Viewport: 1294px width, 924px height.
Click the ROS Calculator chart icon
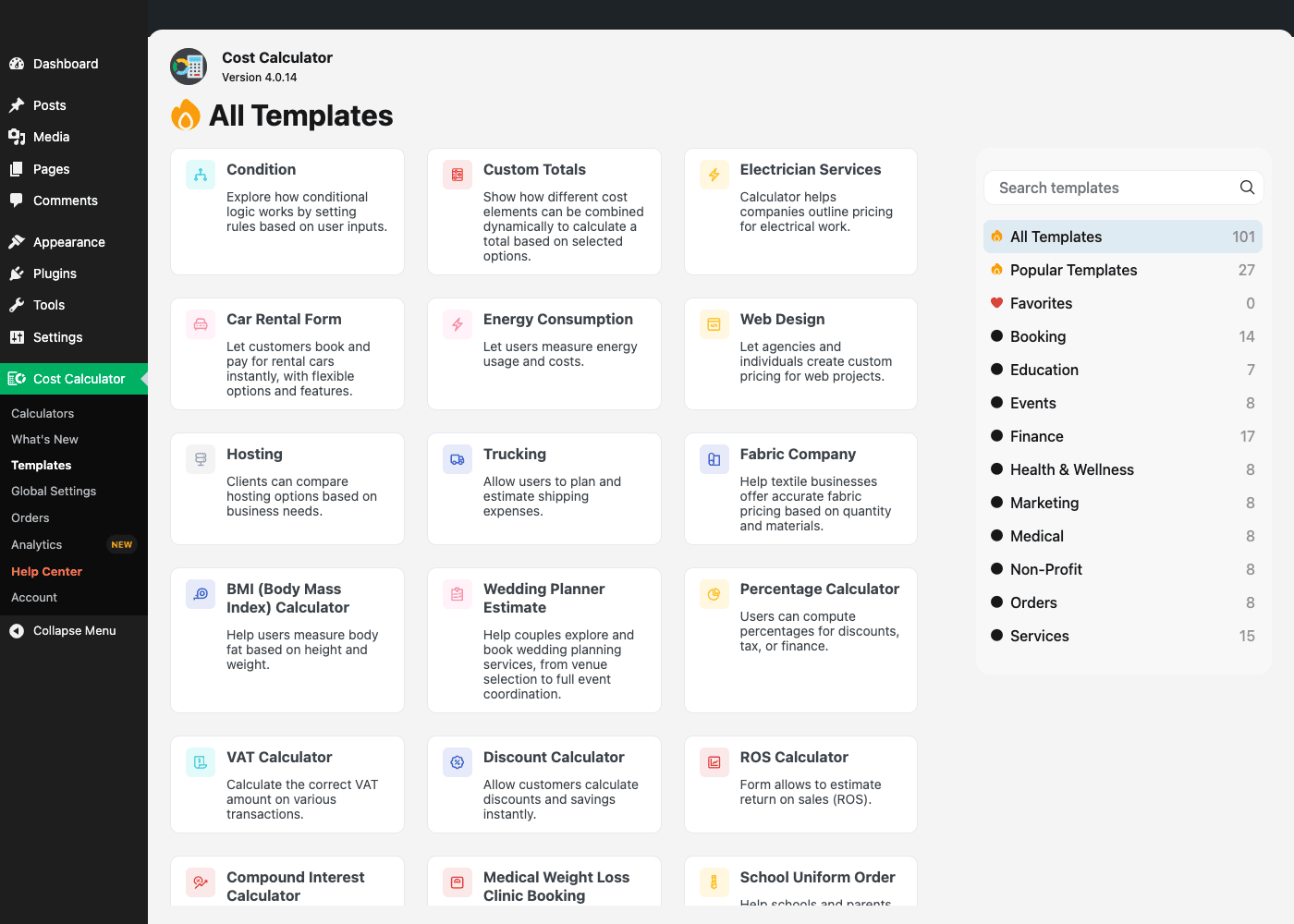point(714,762)
